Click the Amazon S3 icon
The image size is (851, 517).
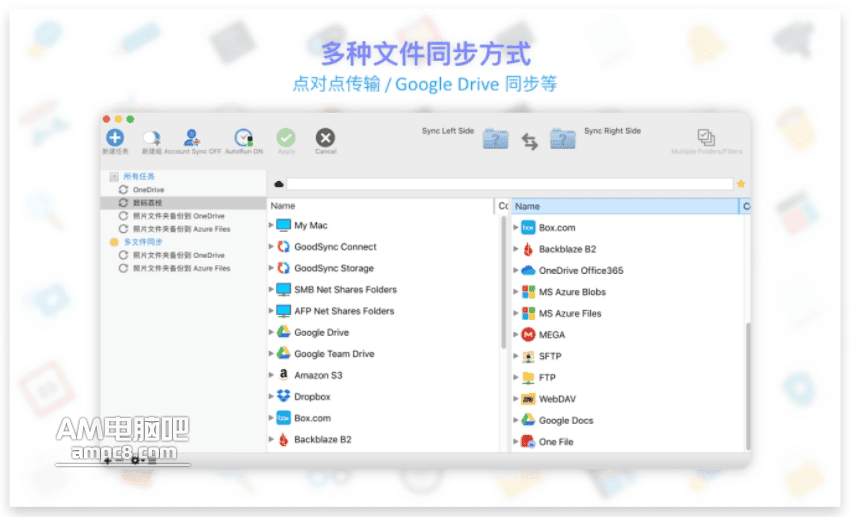[283, 375]
